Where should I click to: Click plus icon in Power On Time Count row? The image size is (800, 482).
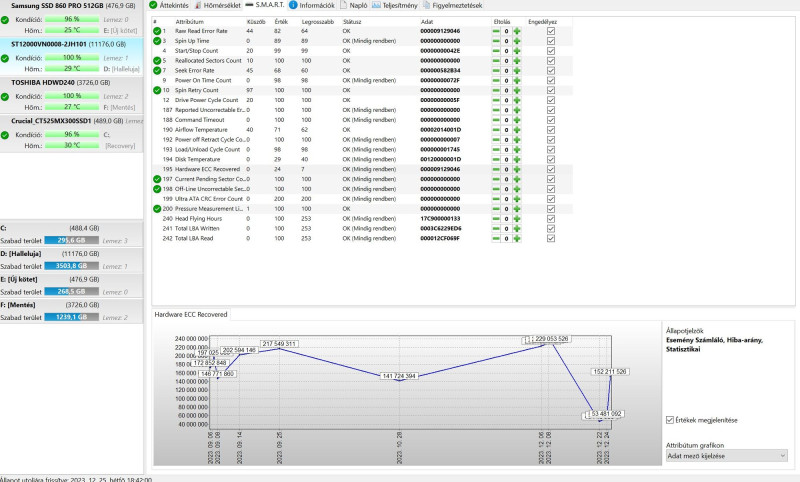pyautogui.click(x=517, y=81)
